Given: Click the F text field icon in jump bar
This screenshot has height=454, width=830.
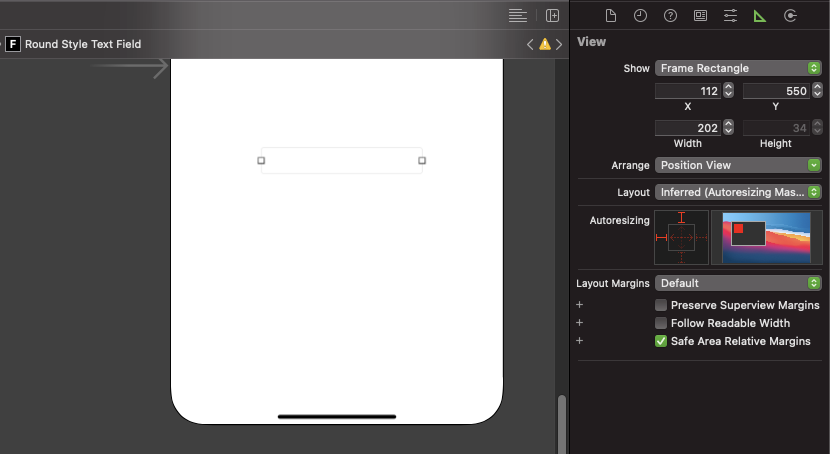Looking at the screenshot, I should tap(13, 44).
